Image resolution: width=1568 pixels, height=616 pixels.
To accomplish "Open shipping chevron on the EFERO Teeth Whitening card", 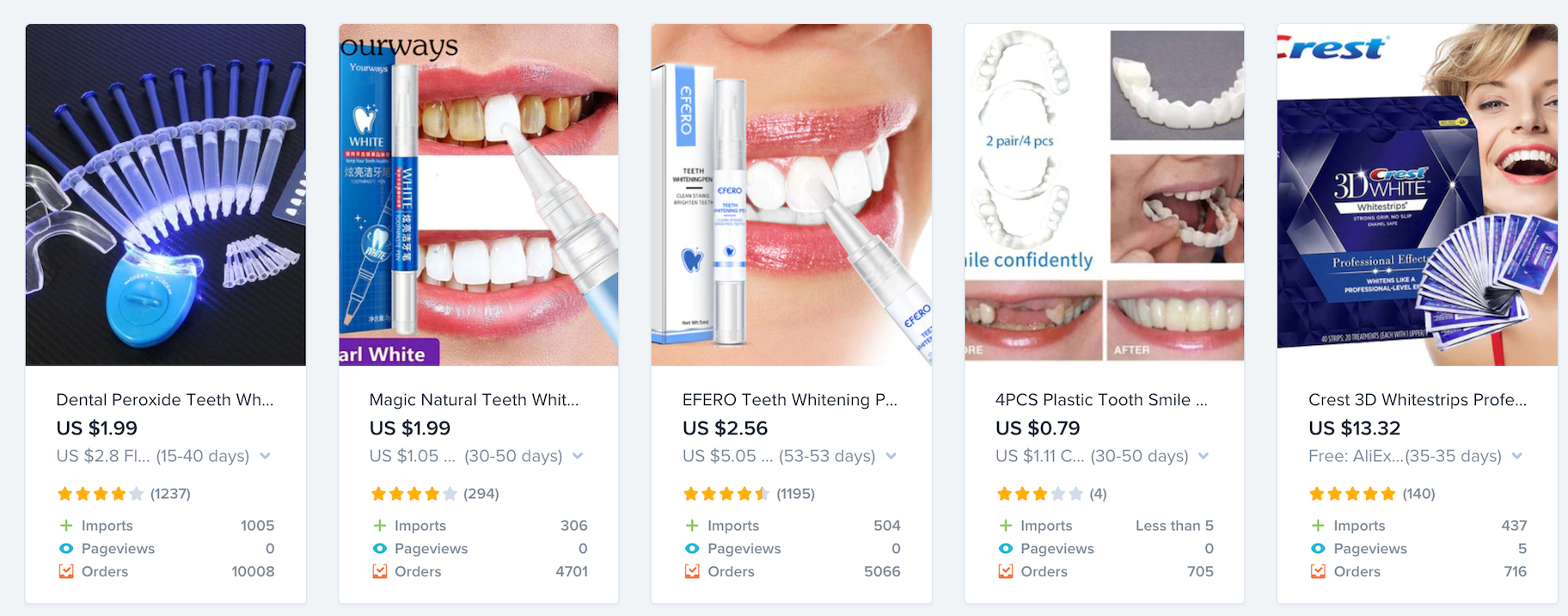I will coord(891,456).
